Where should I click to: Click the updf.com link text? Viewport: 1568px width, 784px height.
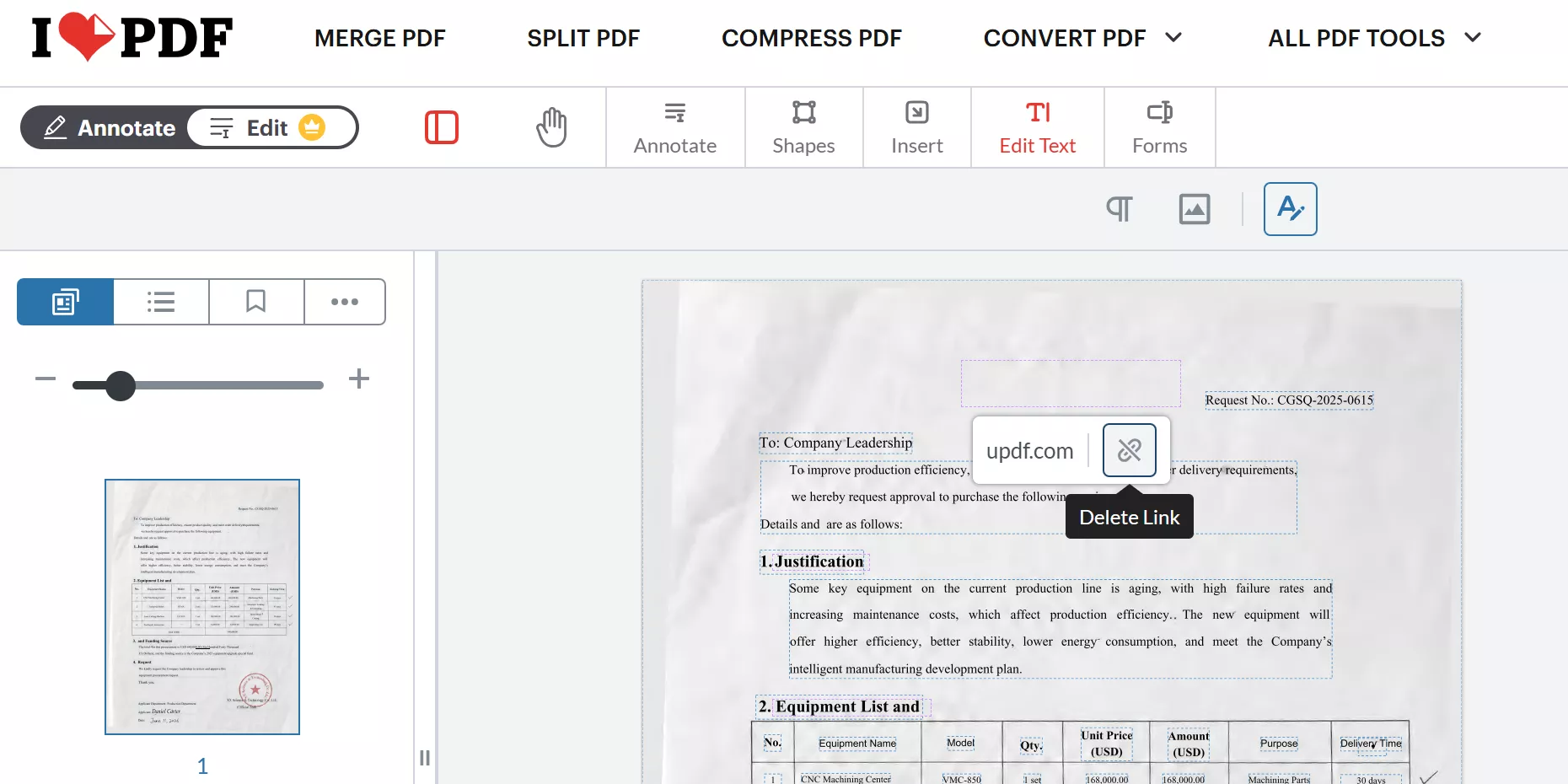[x=1029, y=451]
